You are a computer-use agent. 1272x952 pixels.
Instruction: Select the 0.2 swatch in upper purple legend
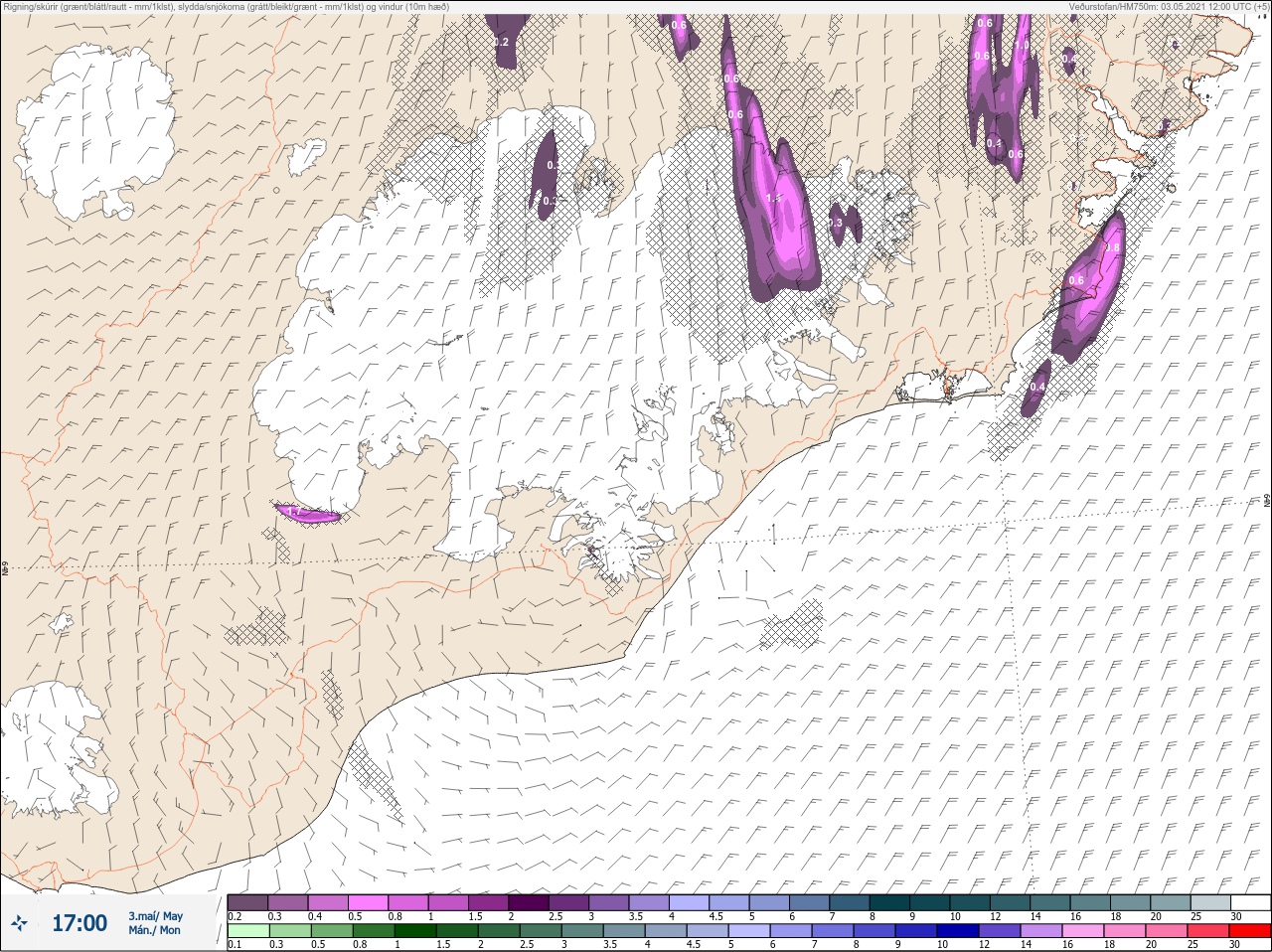(247, 902)
